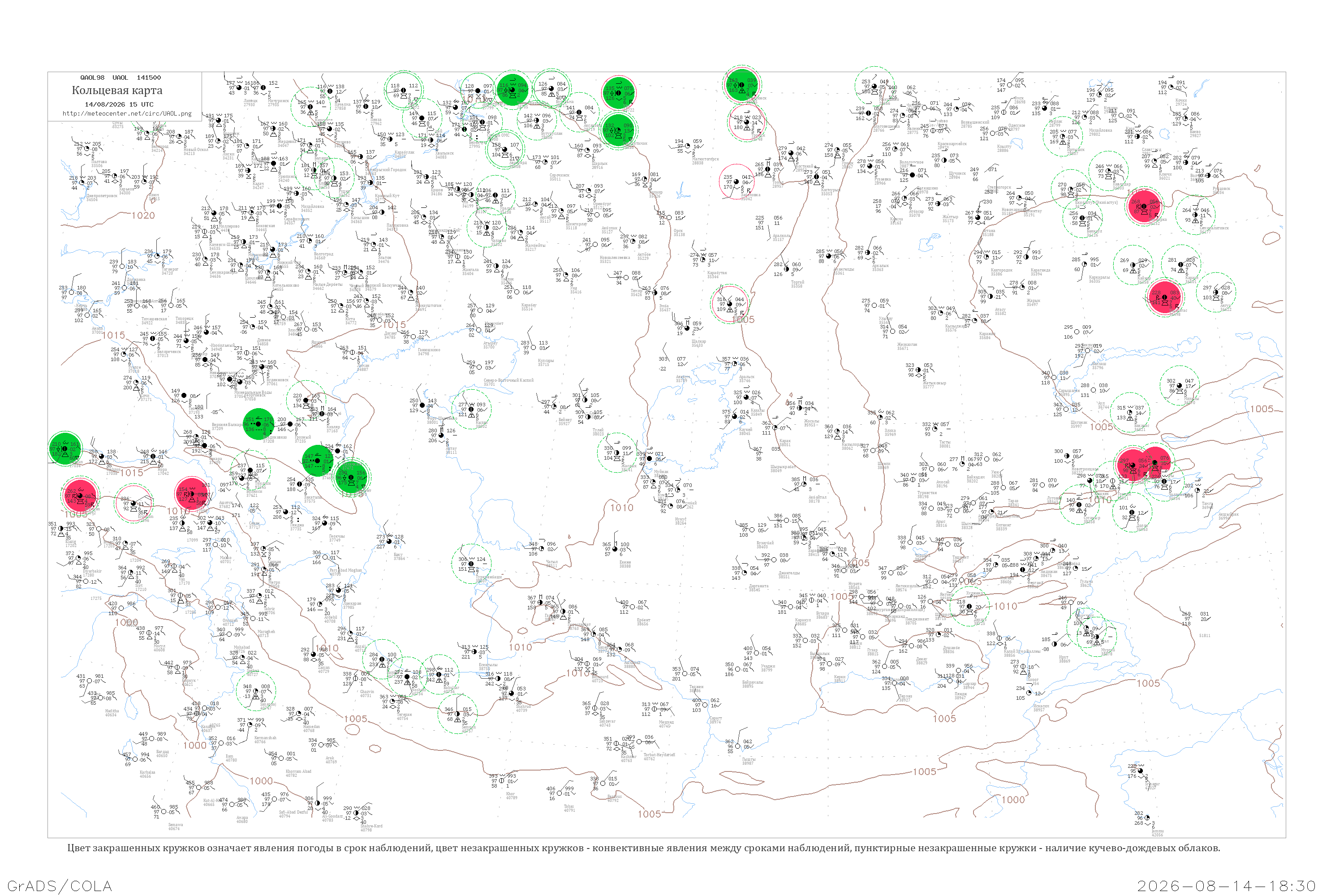Click the 'Возвышенский 28785' station label
The width and height of the screenshot is (1344, 896).
[974, 125]
